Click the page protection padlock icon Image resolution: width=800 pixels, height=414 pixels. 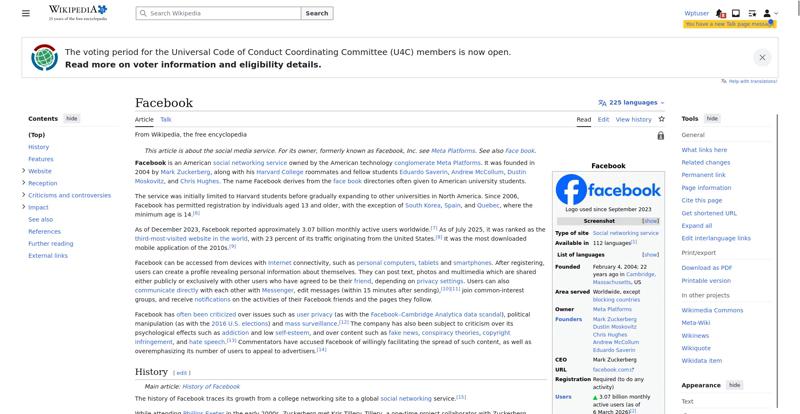(x=661, y=135)
